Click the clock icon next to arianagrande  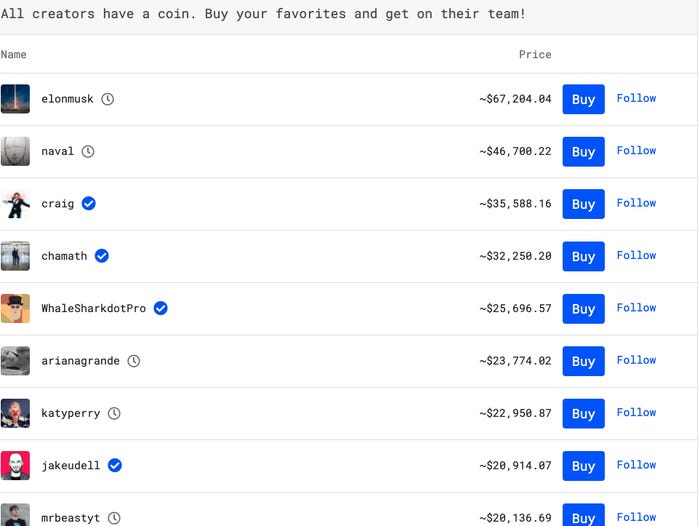click(134, 361)
